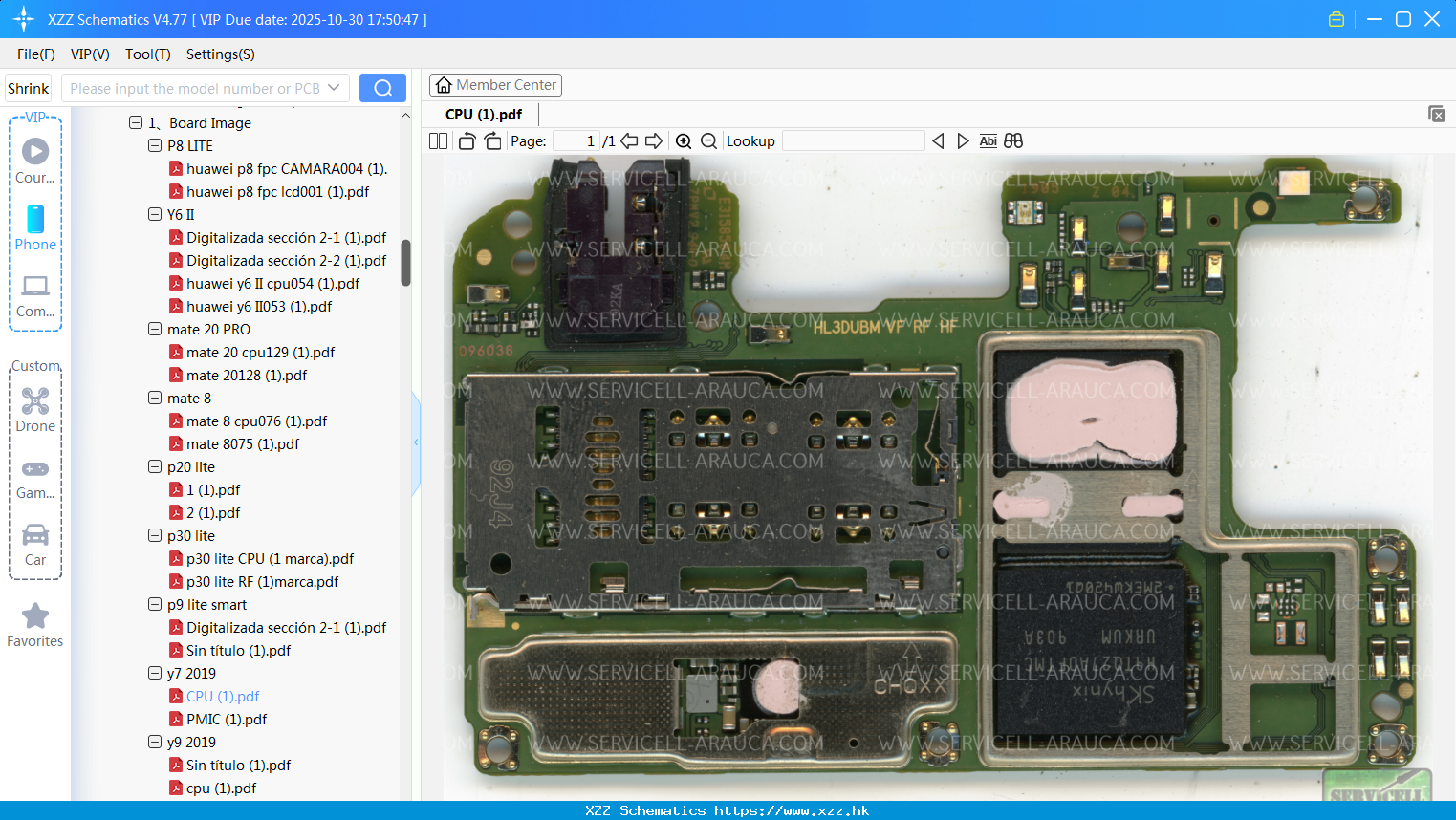Open Favorites in sidebar

[x=35, y=626]
